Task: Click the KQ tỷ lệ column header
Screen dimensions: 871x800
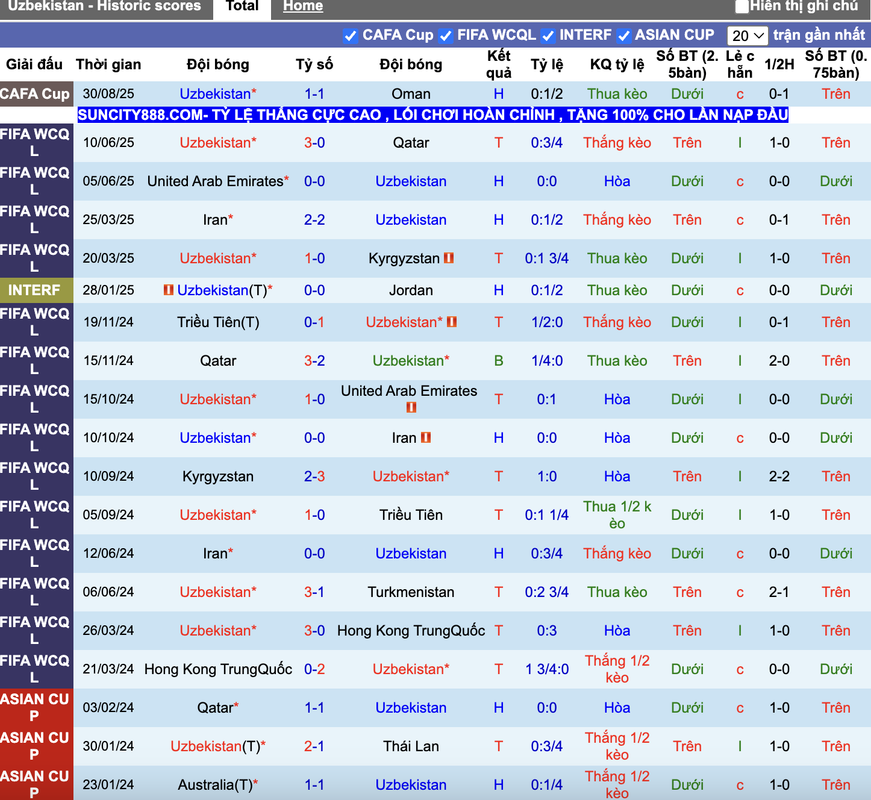Action: [617, 64]
